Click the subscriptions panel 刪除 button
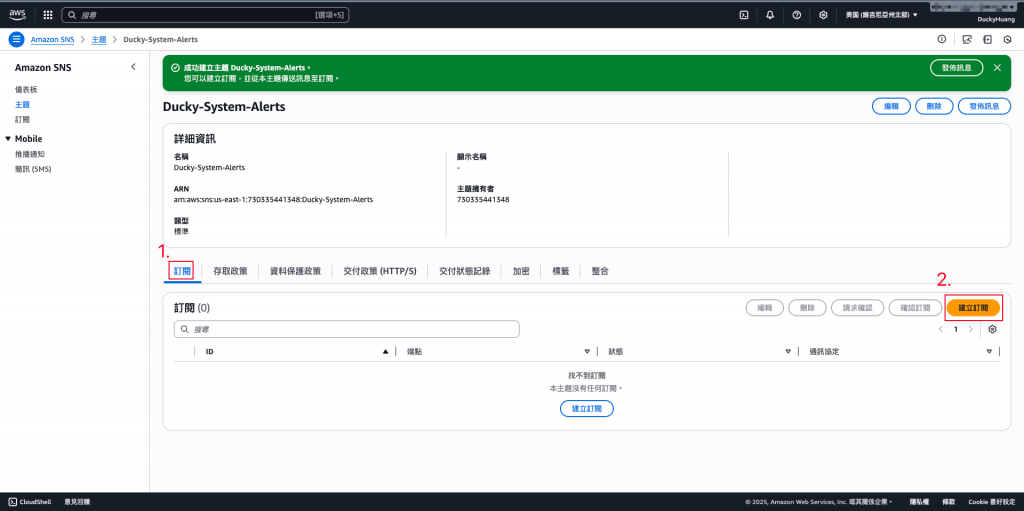 coord(808,308)
